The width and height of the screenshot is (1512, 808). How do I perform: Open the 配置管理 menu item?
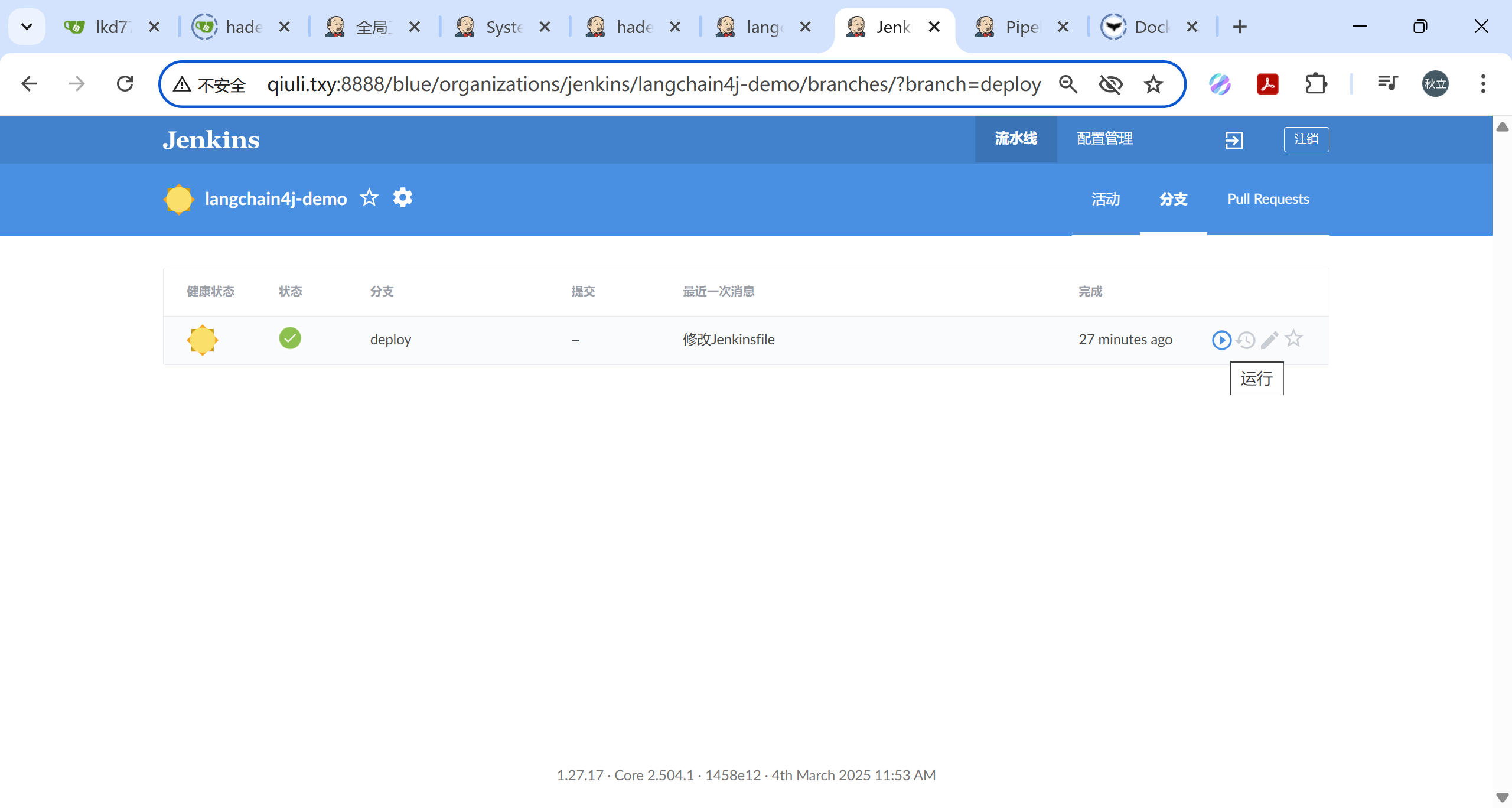[x=1104, y=139]
